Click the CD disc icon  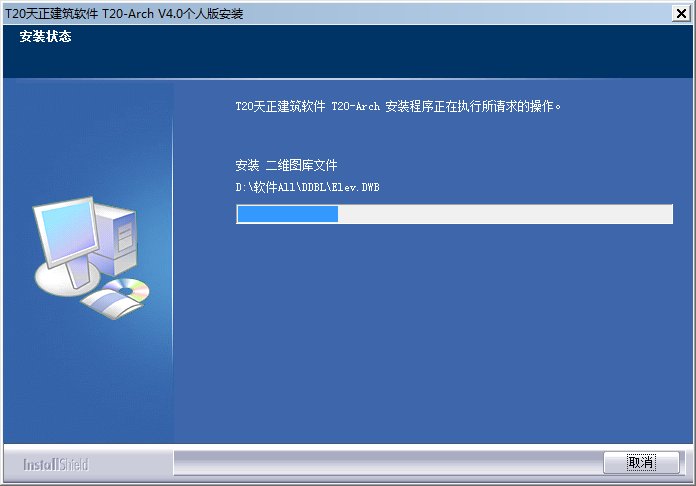[x=127, y=289]
